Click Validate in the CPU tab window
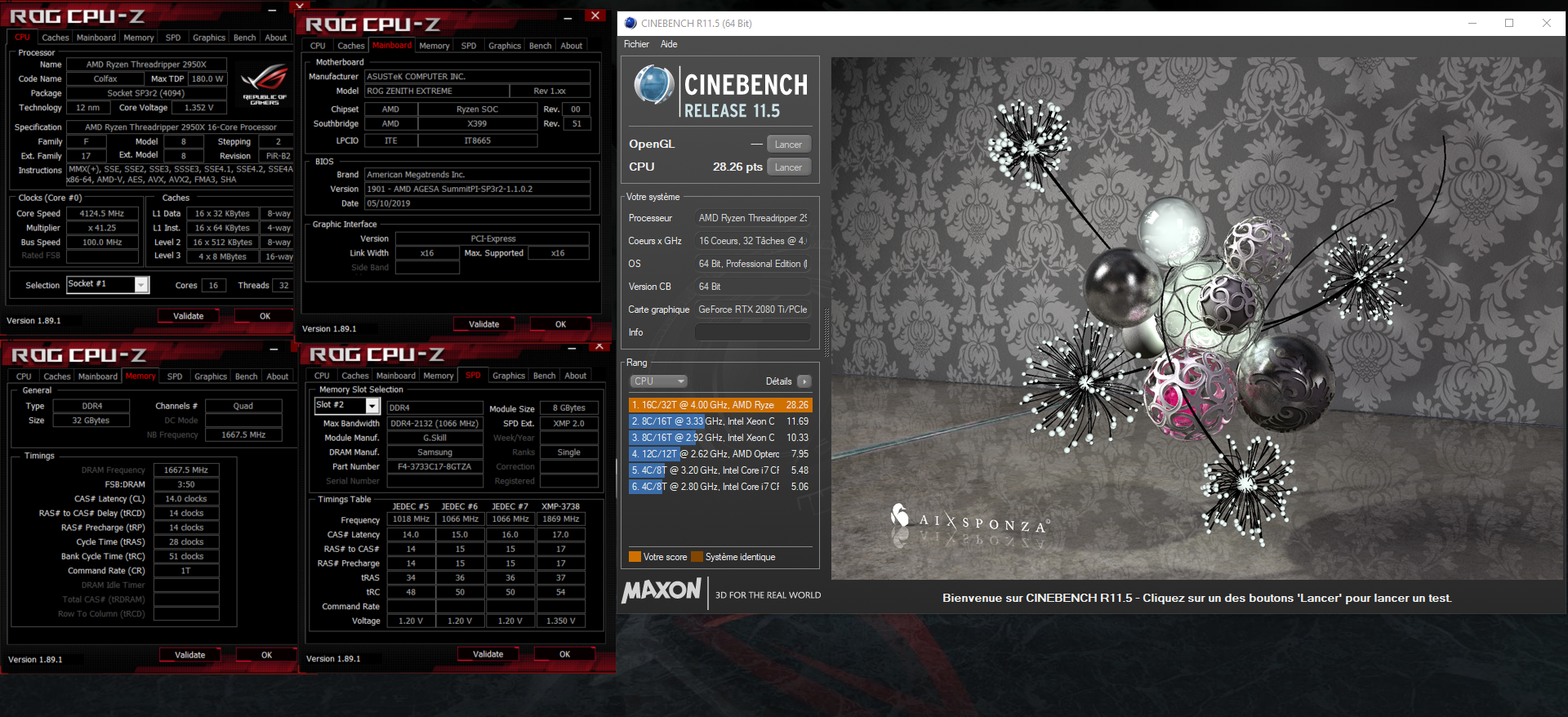Image resolution: width=1568 pixels, height=717 pixels. [189, 316]
